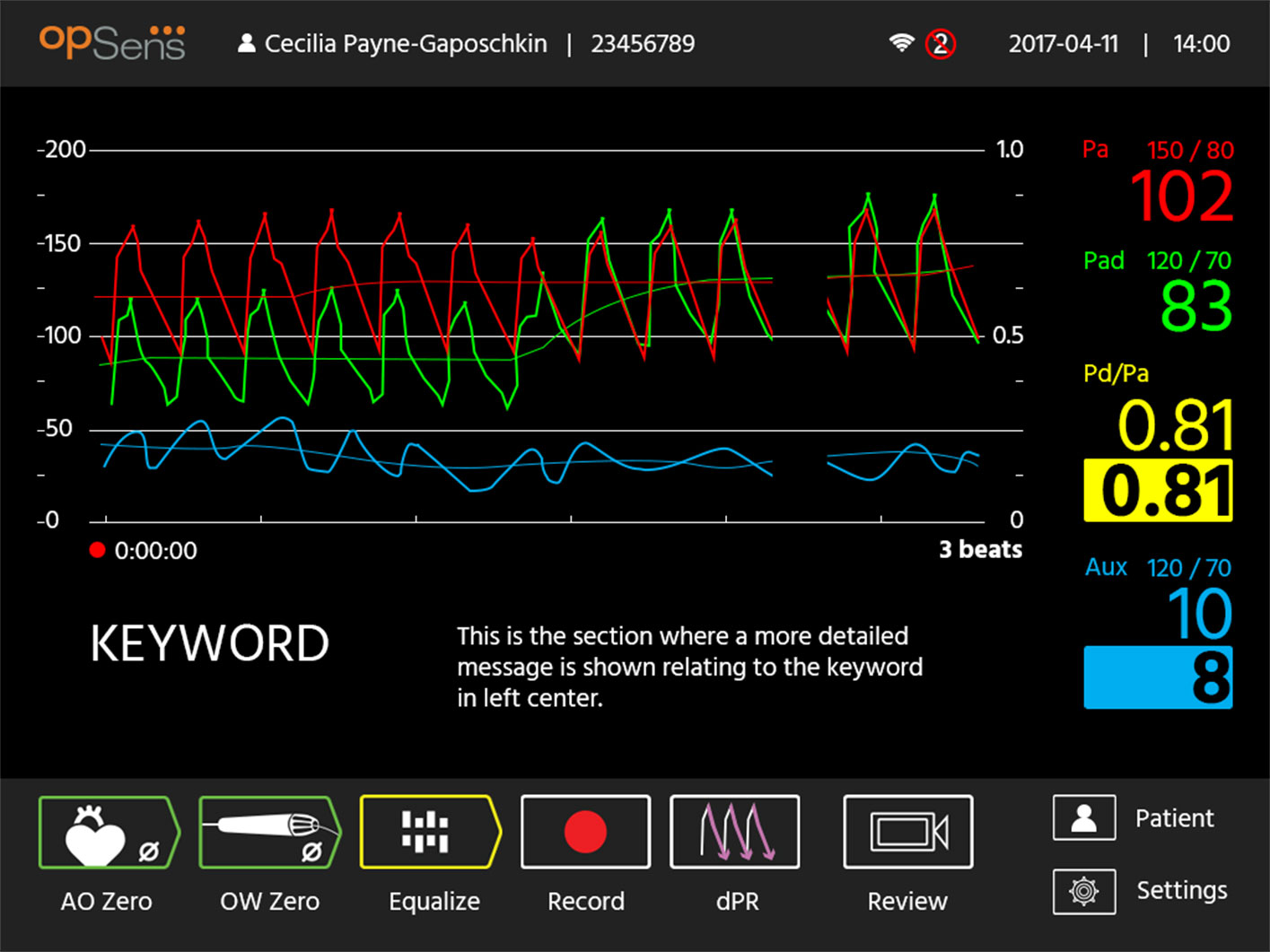Click the Pa 150 / 80 reading
Image resolution: width=1270 pixels, height=952 pixels.
coord(1190,150)
